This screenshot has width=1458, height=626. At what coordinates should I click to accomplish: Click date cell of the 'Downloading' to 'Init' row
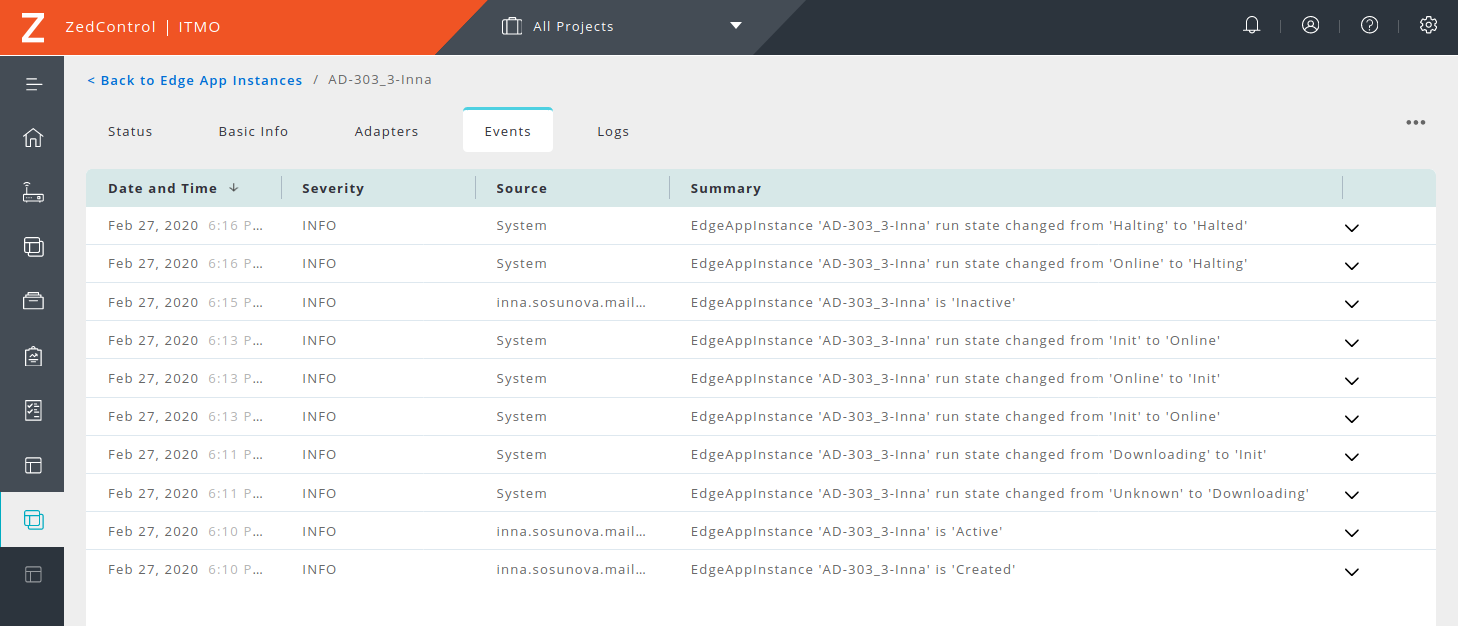coord(186,454)
